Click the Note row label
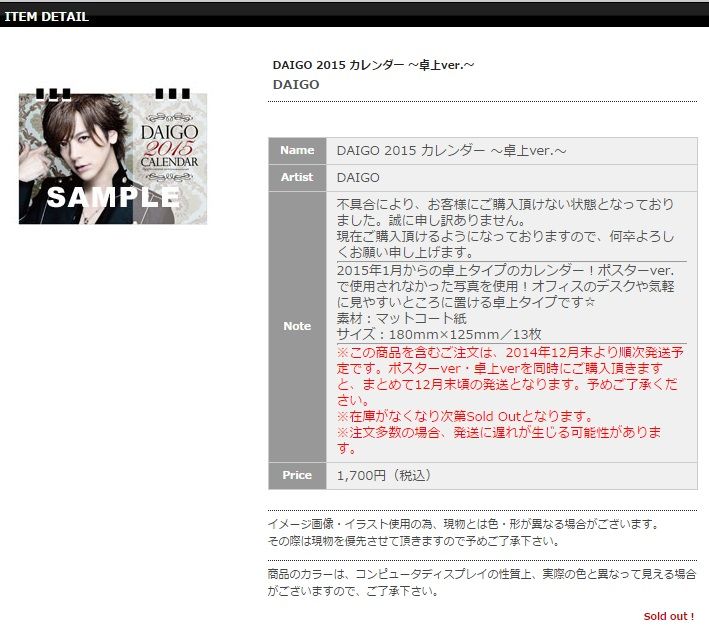The height and width of the screenshot is (635, 709). pyautogui.click(x=297, y=326)
